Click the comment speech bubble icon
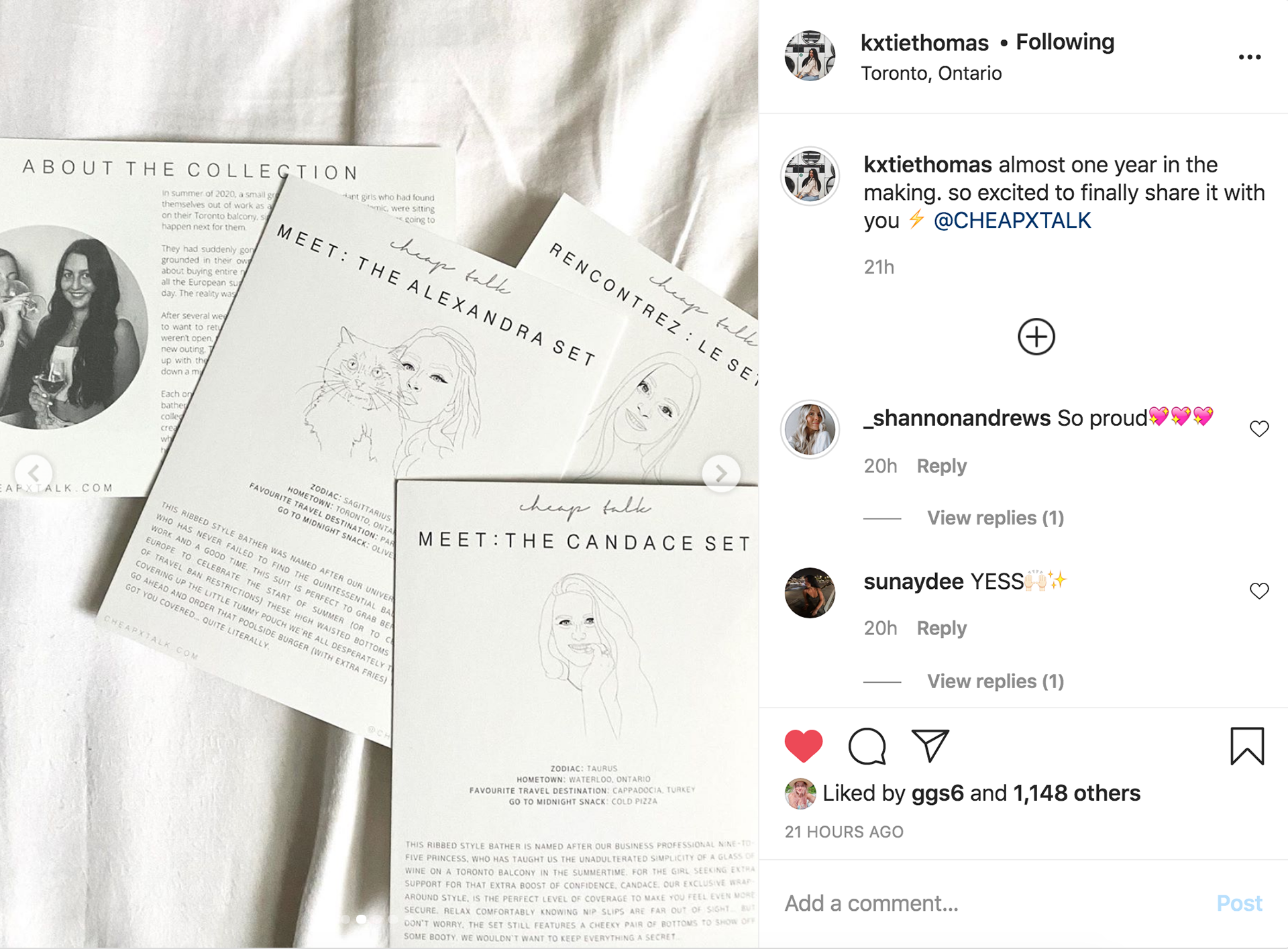1288x949 pixels. point(867,746)
